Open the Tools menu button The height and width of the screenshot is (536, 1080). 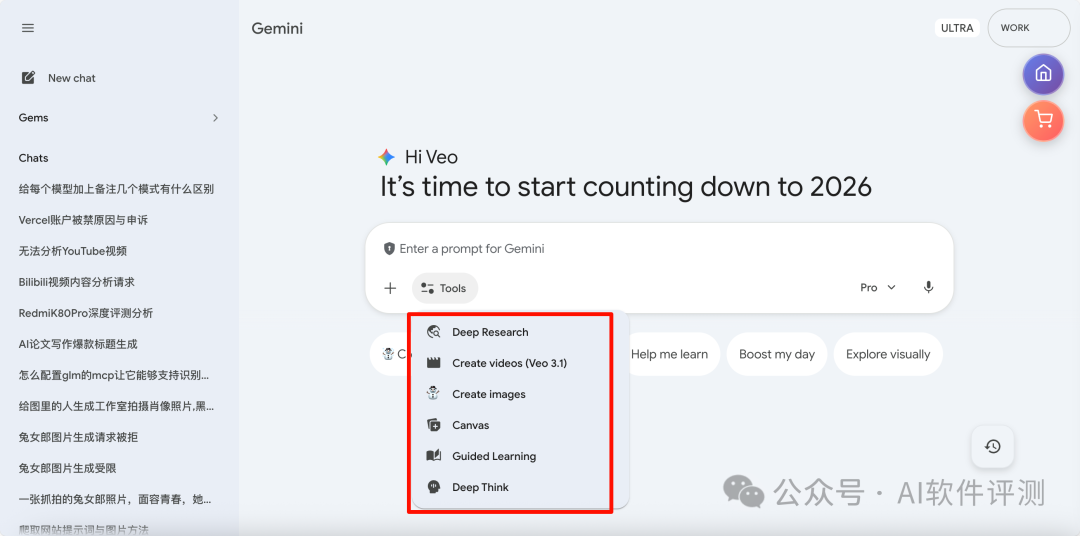click(x=444, y=288)
